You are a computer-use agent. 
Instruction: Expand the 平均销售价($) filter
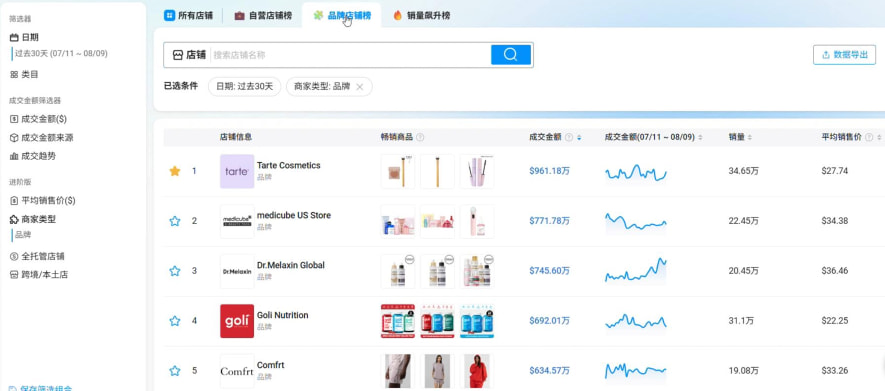42,200
